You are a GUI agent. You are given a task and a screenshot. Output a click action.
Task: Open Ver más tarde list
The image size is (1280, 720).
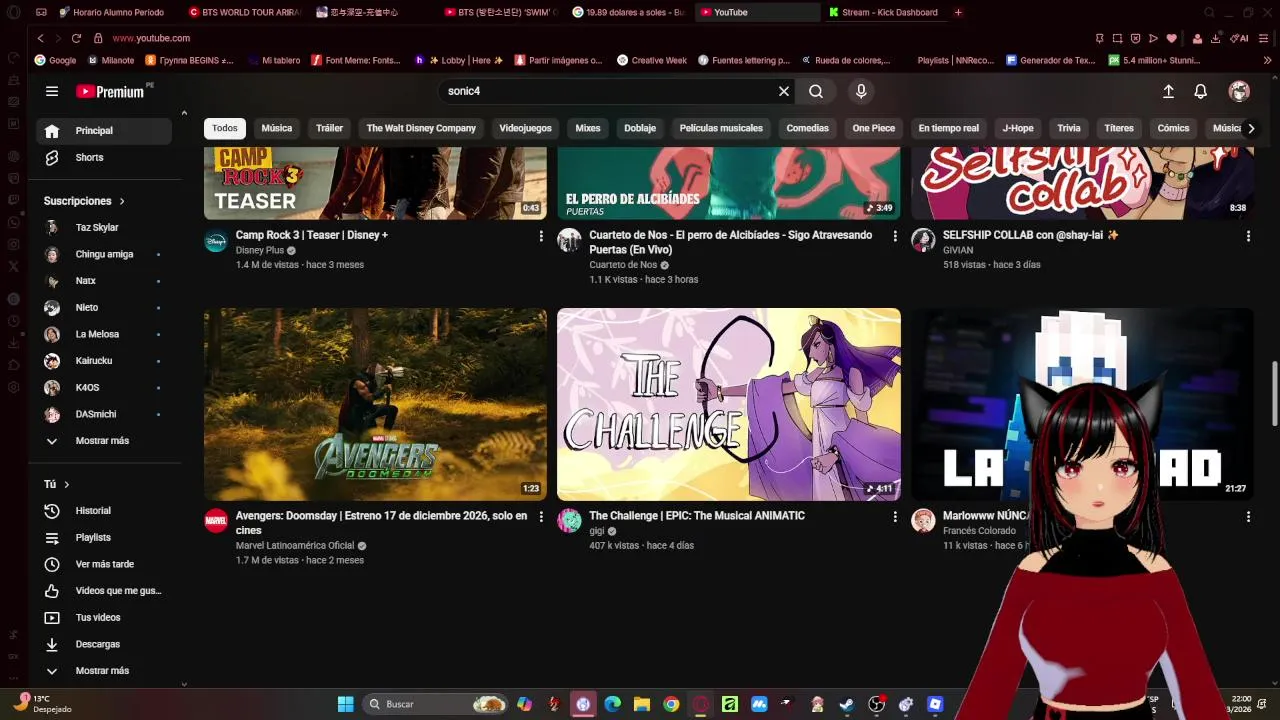(x=104, y=564)
